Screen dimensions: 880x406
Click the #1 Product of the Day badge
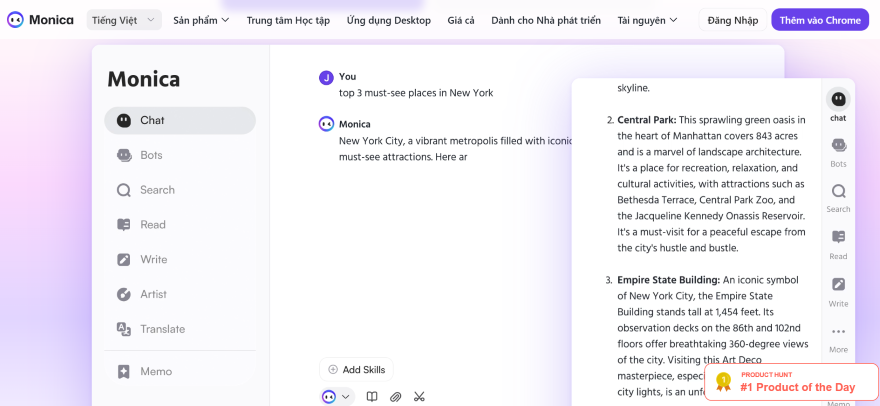click(791, 381)
